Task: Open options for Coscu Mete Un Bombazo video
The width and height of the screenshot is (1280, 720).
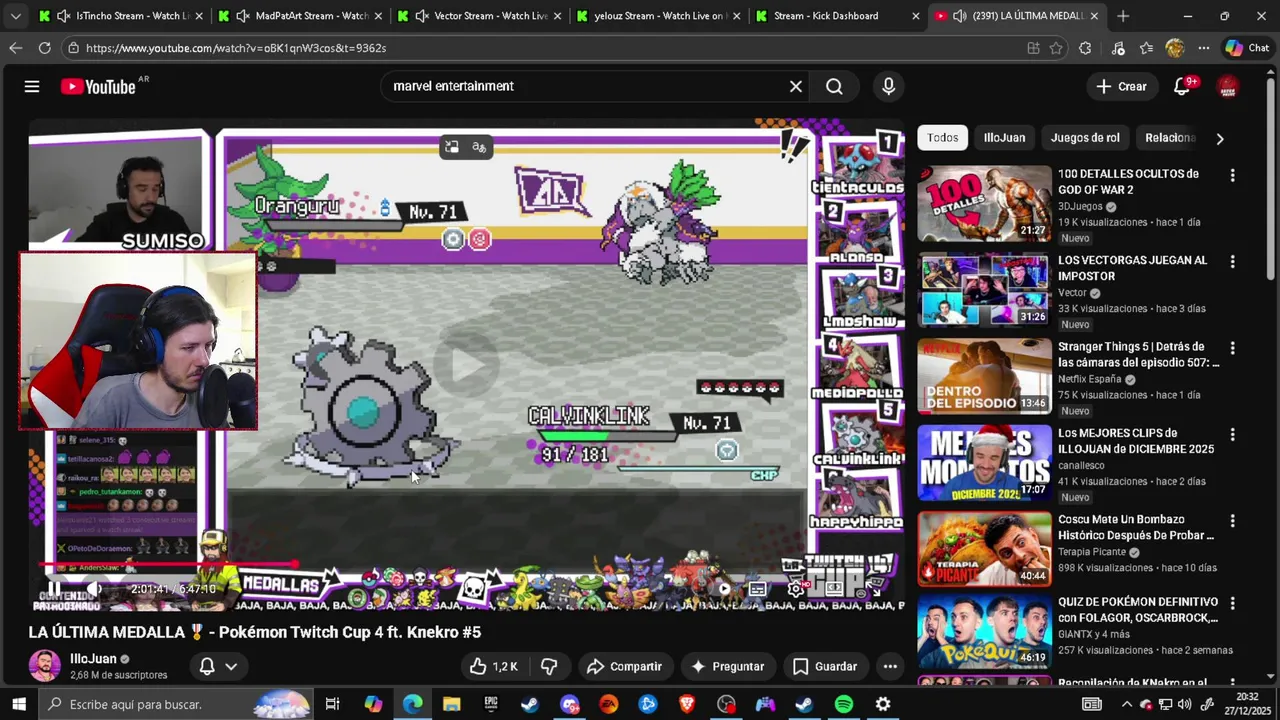Action: tap(1232, 521)
